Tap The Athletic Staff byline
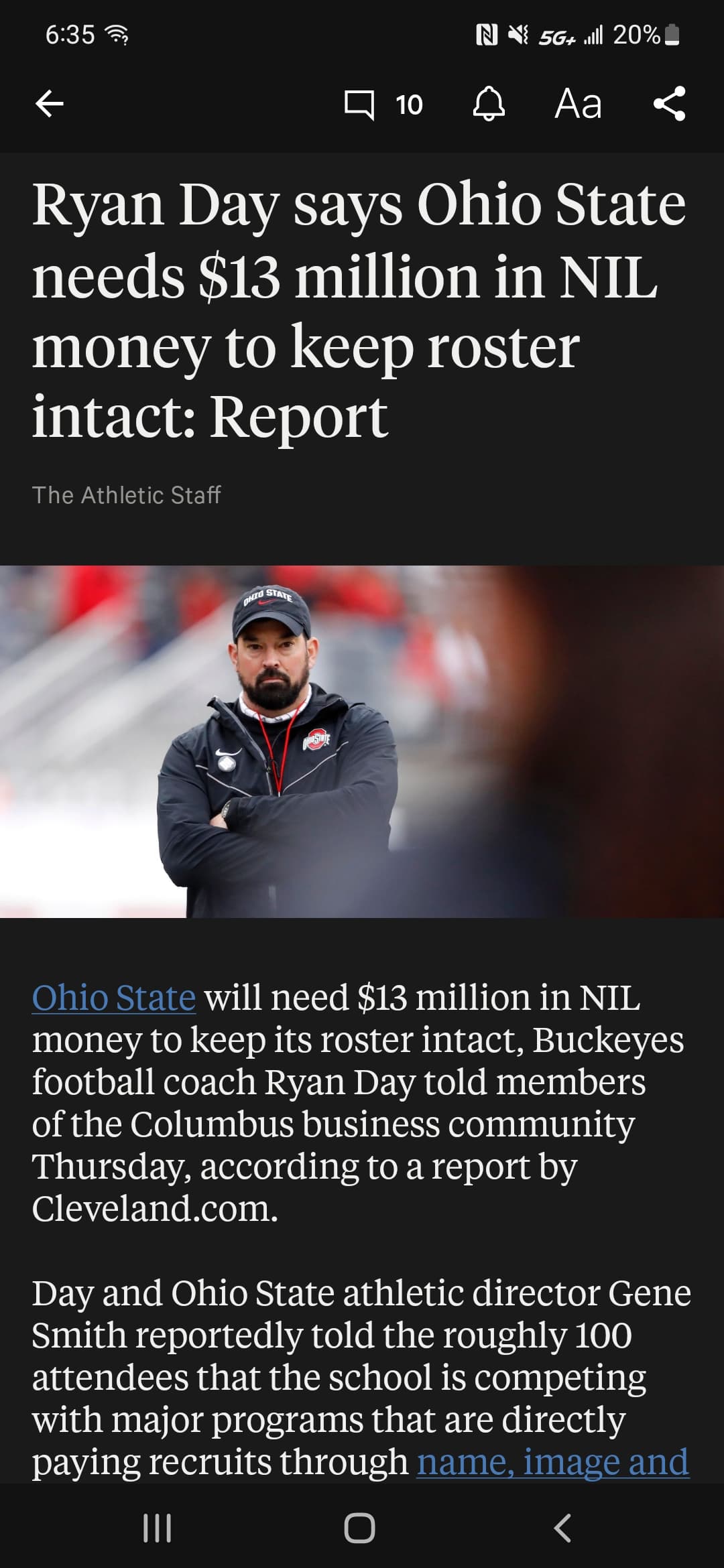Image resolution: width=724 pixels, height=1568 pixels. pyautogui.click(x=127, y=495)
